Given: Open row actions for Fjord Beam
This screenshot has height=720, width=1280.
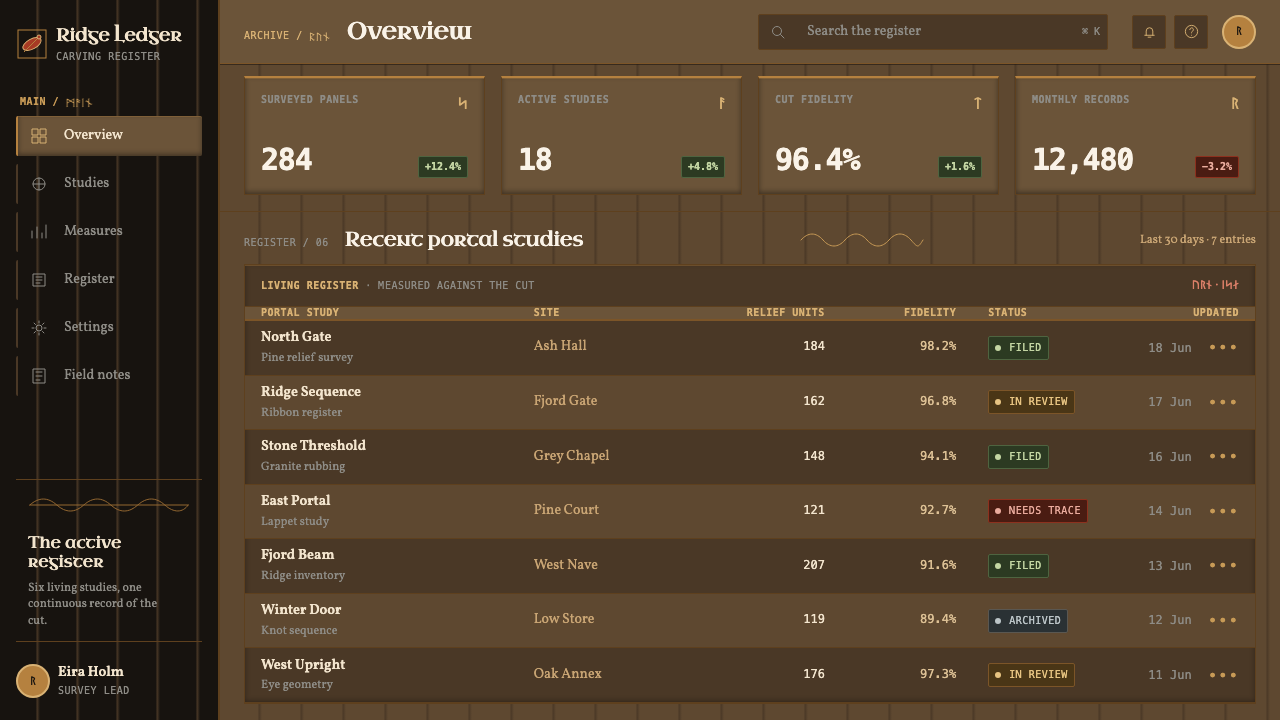Looking at the screenshot, I should [x=1223, y=566].
